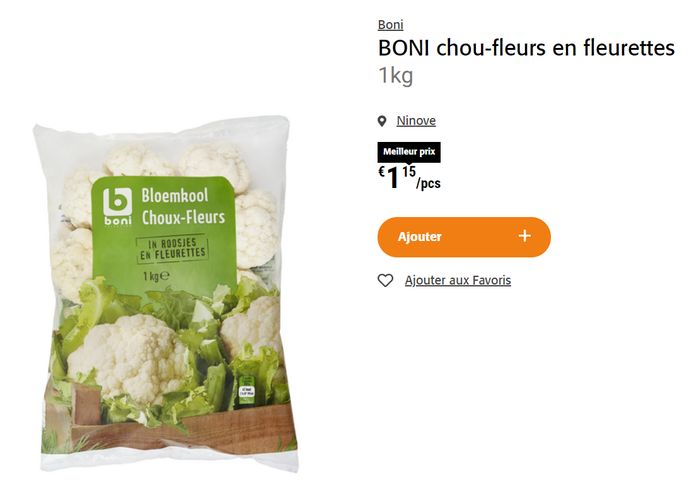Select Ajouter aux Favoris link

click(x=458, y=280)
